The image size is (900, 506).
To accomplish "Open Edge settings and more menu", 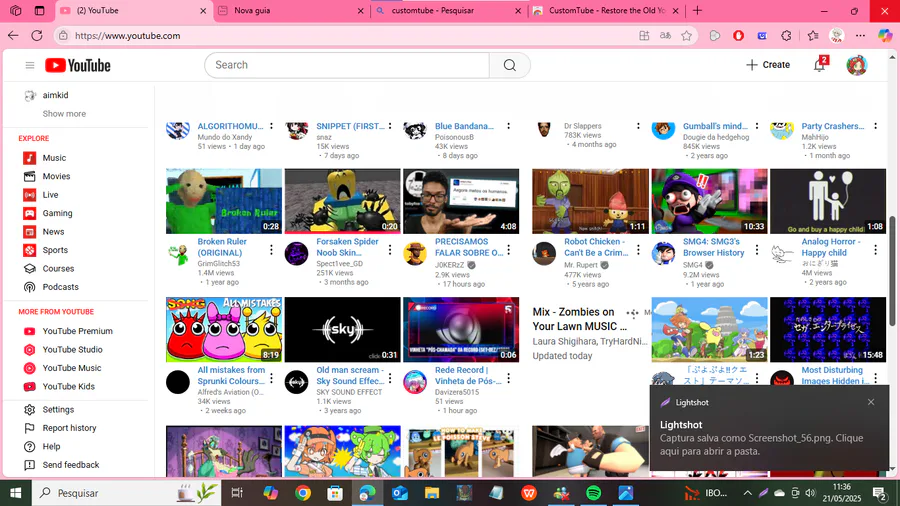I will 860,36.
